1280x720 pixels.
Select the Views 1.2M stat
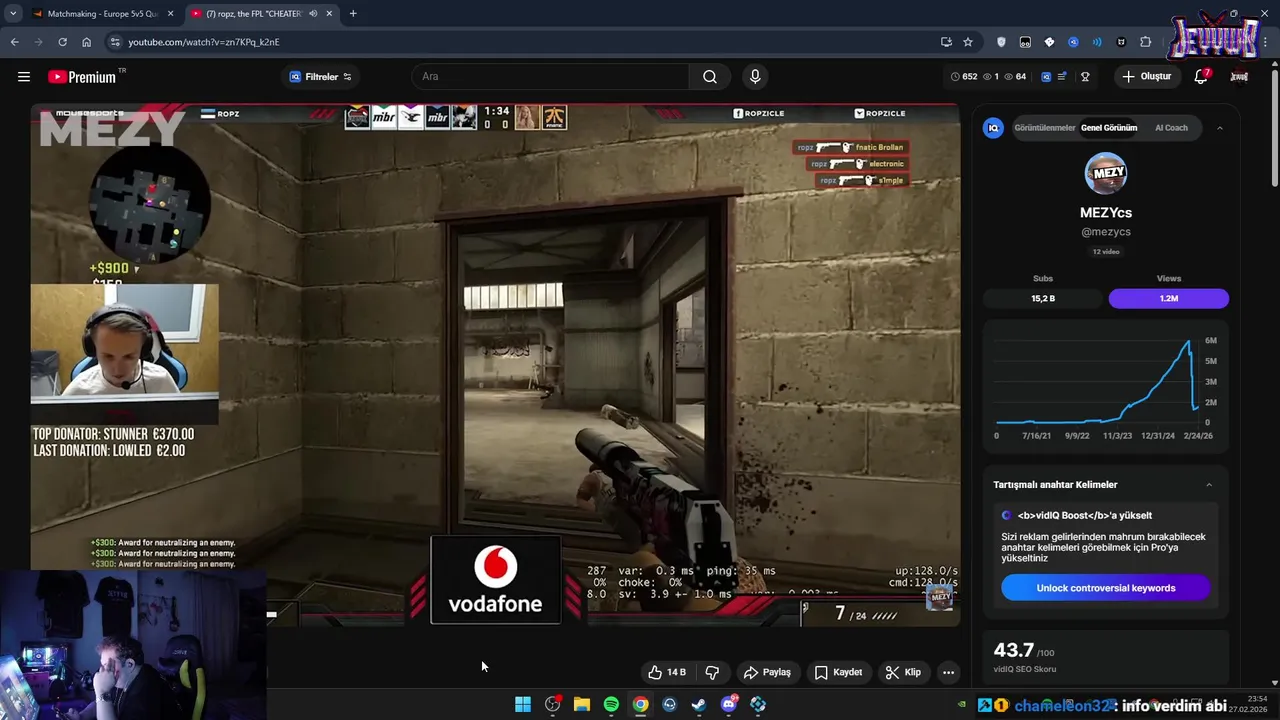(1169, 298)
